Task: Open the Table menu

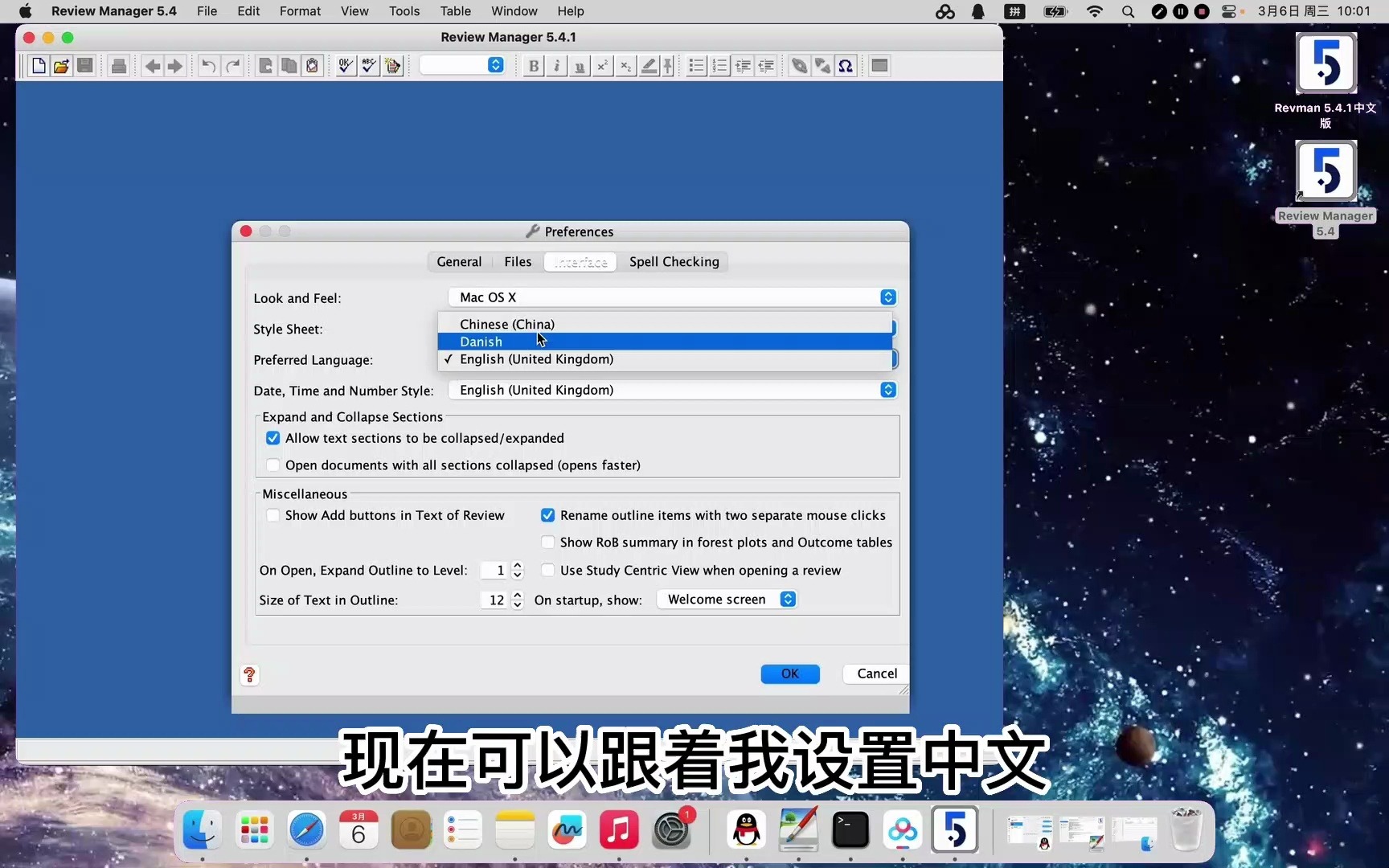Action: coord(456,11)
